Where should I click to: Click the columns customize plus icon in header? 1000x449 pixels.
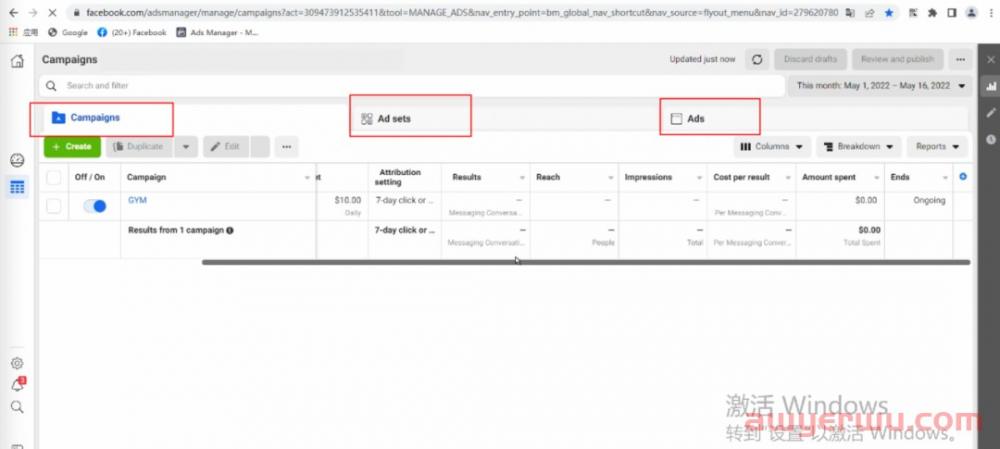(963, 177)
